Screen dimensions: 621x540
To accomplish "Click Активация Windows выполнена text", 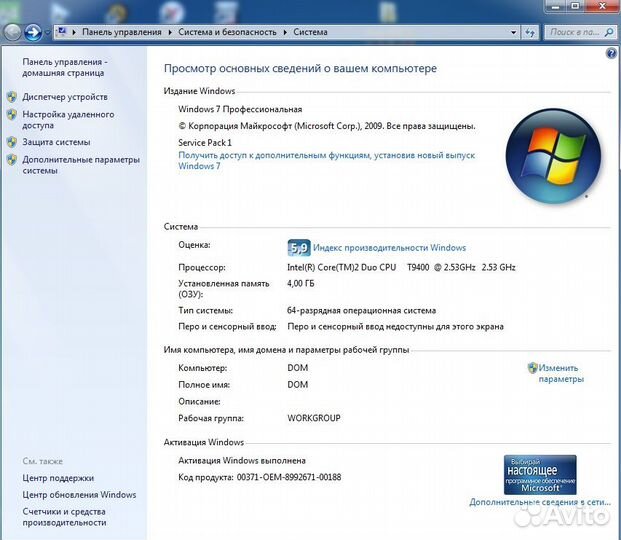I will pyautogui.click(x=242, y=461).
